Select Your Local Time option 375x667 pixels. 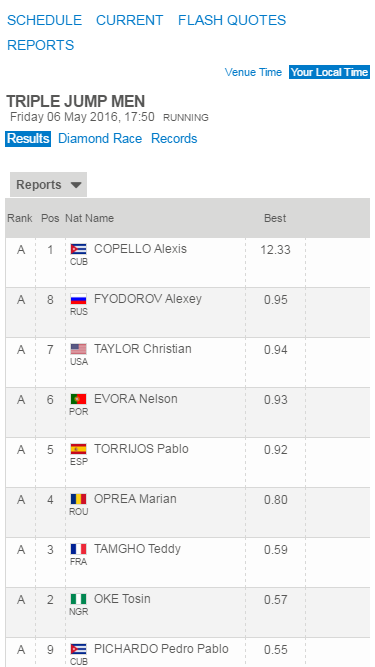(330, 72)
